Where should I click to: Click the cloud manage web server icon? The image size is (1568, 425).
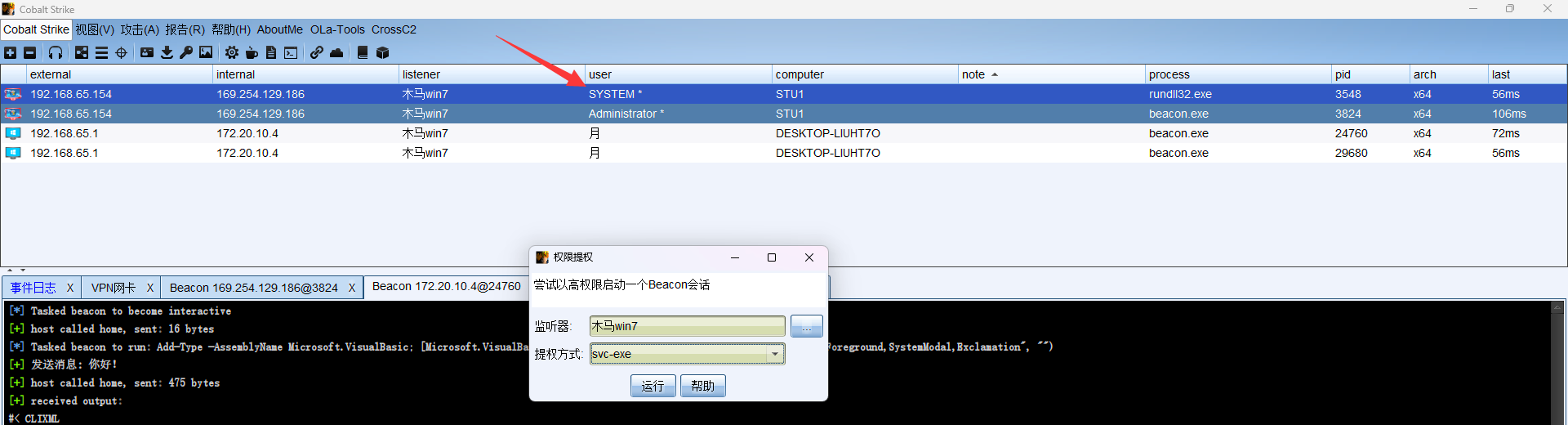tap(336, 53)
